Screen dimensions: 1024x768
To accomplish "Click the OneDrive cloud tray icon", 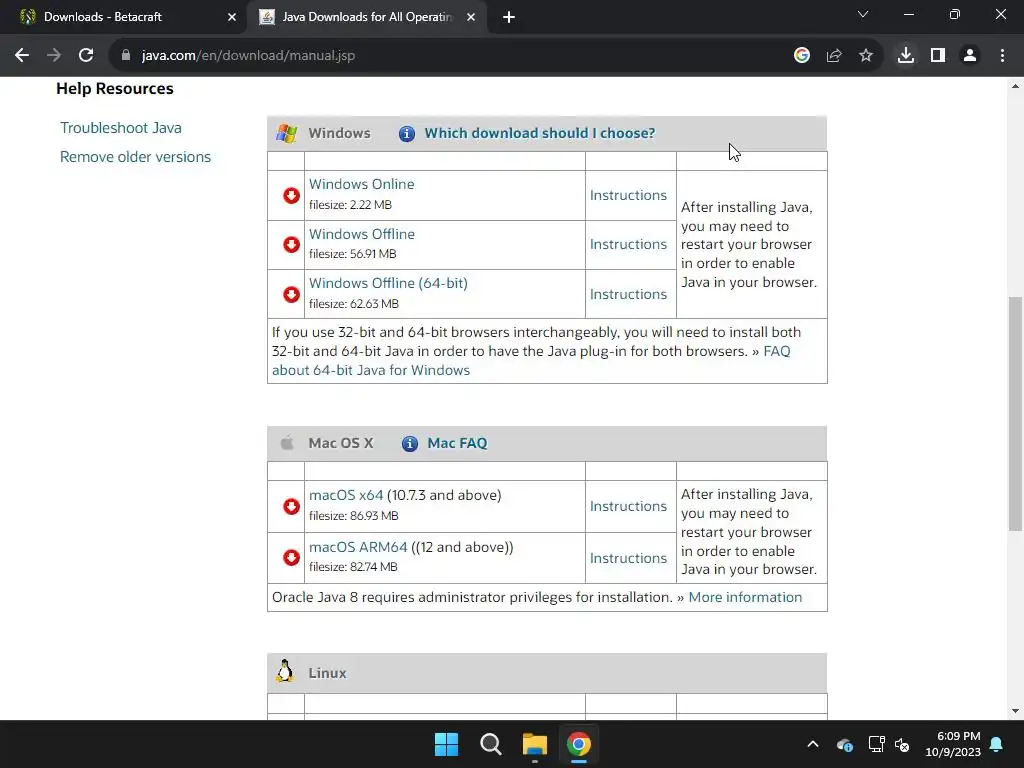I will point(844,744).
